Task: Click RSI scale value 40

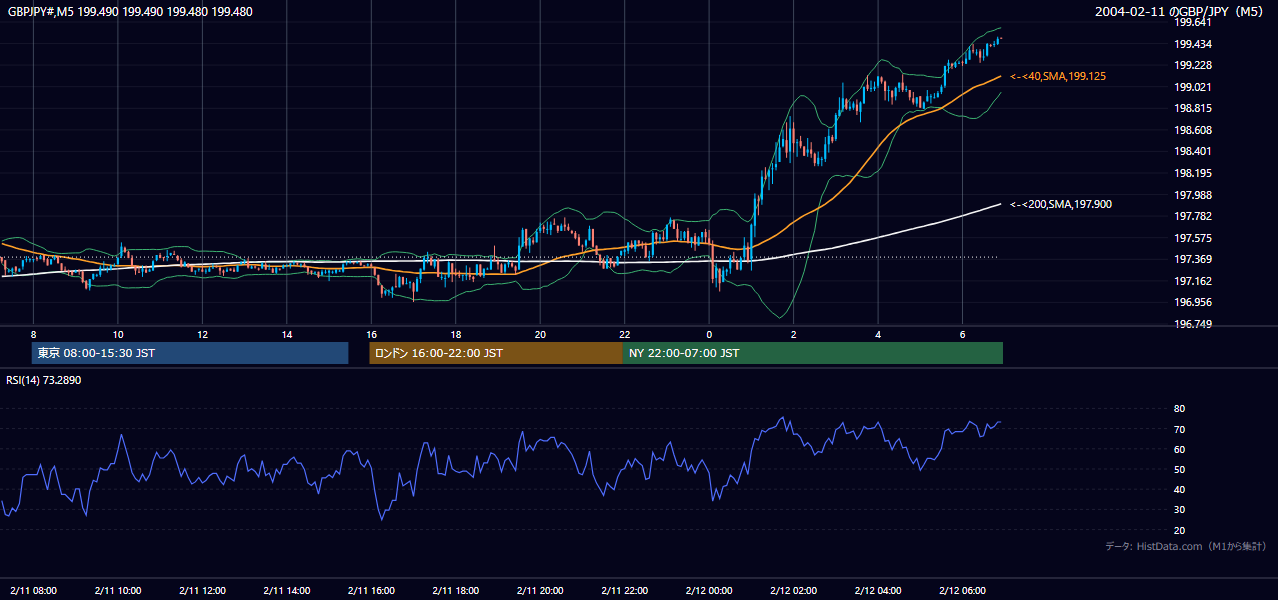Action: pyautogui.click(x=1180, y=490)
